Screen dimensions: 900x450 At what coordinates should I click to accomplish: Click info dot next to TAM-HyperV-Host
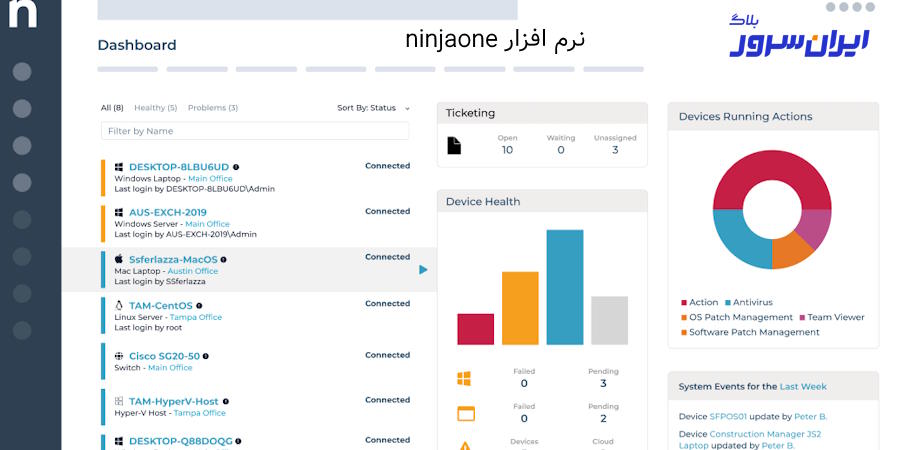click(x=226, y=401)
